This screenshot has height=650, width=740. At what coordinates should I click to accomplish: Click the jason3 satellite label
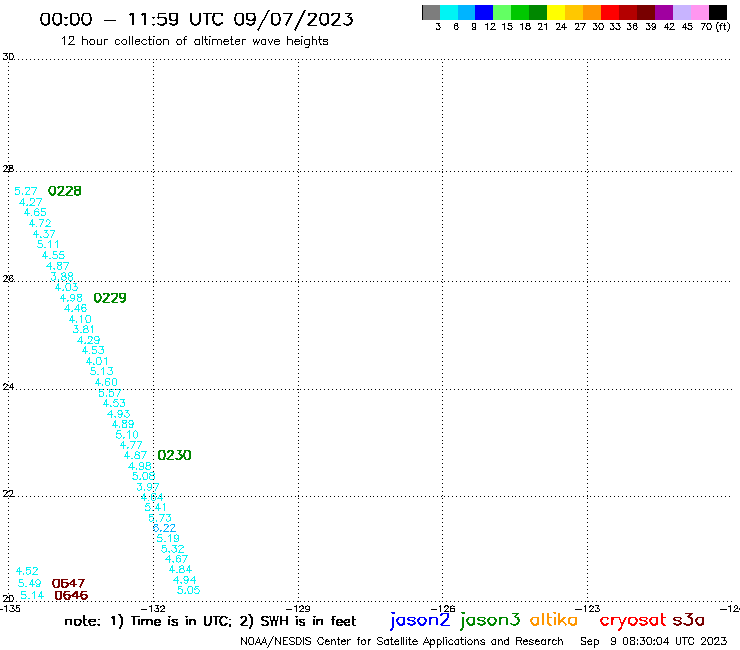(490, 620)
